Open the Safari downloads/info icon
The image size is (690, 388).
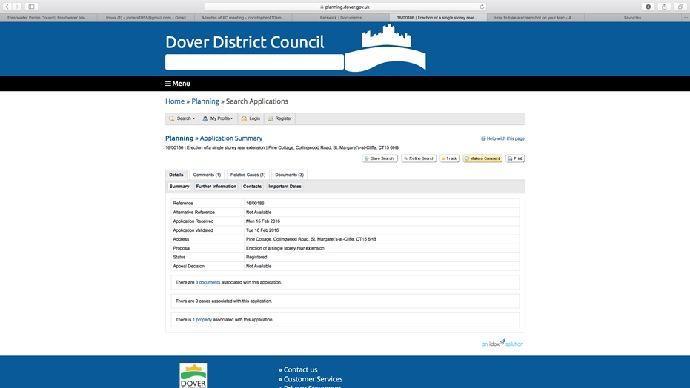click(648, 7)
